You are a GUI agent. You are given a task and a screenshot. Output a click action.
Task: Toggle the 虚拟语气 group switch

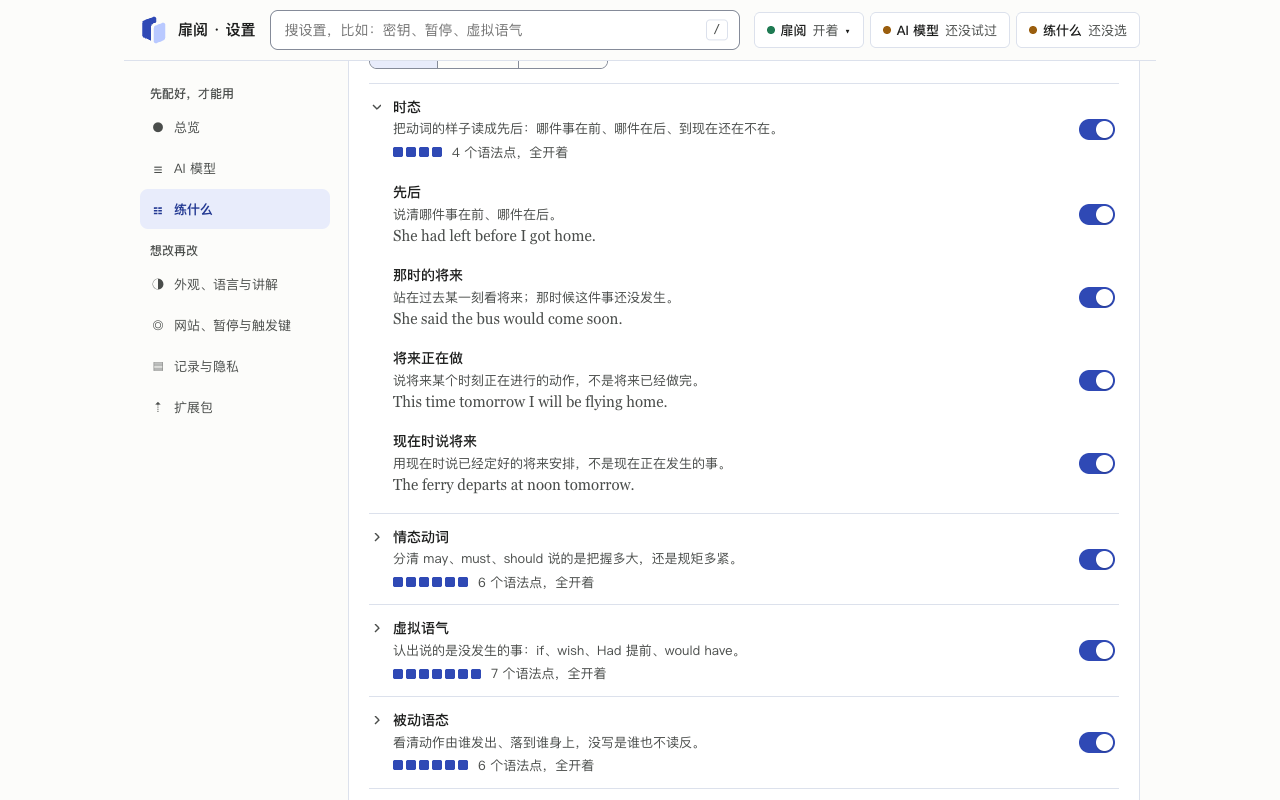1097,650
